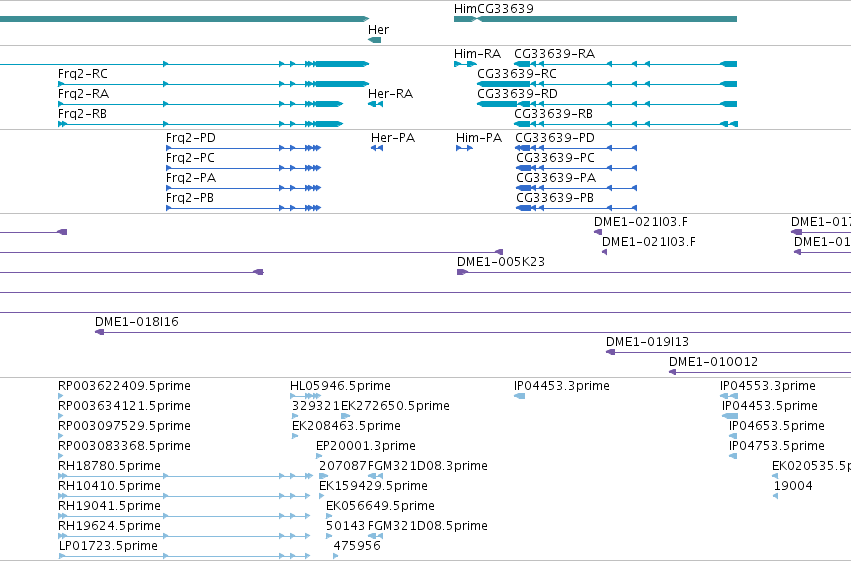Click the DME1-018I16 BAC label

(x=137, y=322)
